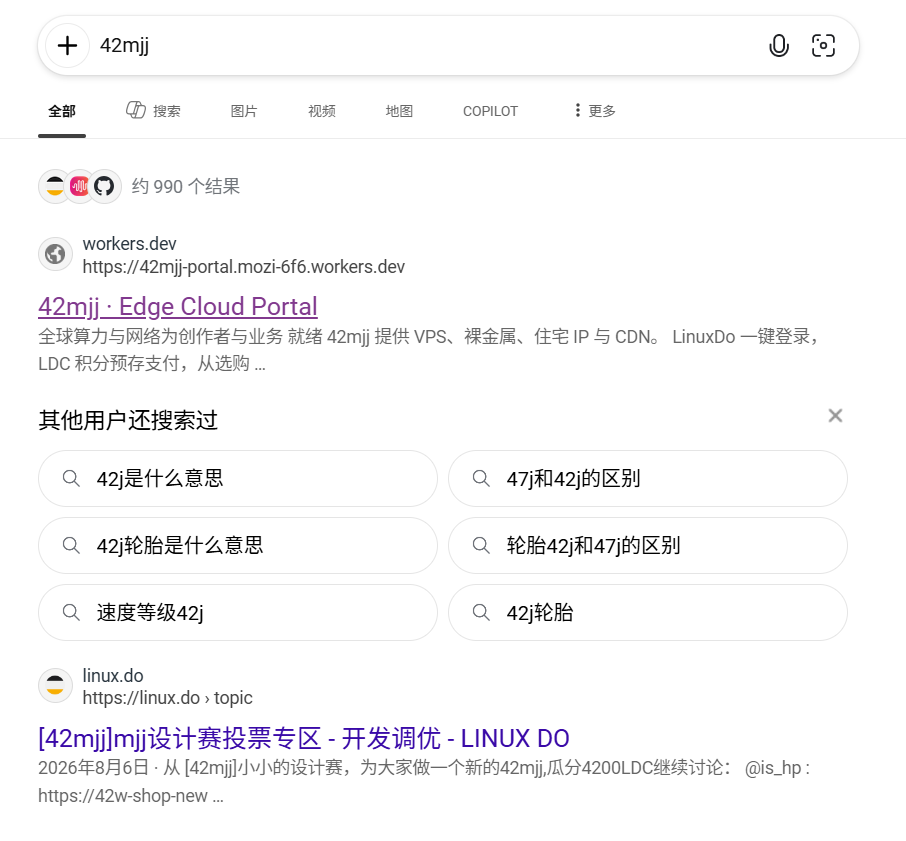Click the globe favicon next to workers.dev

(x=55, y=254)
